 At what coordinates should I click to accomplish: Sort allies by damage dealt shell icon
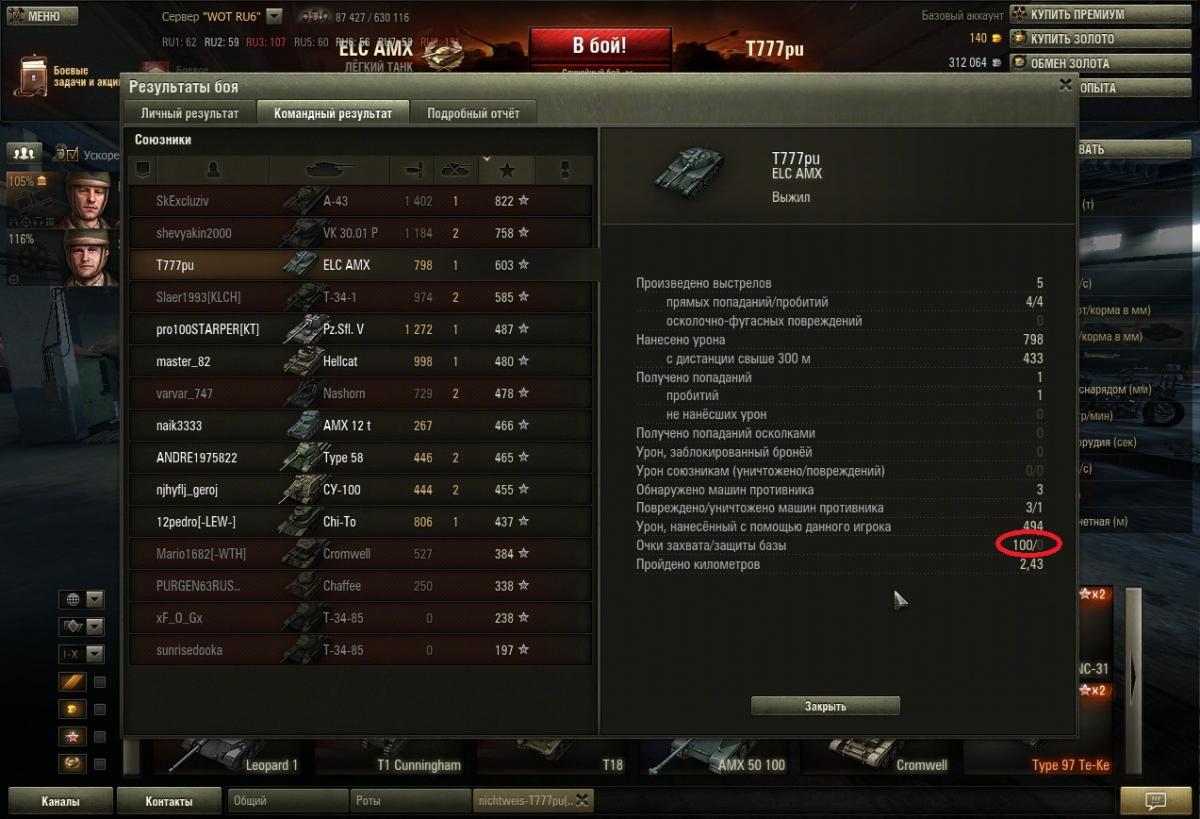pos(414,170)
